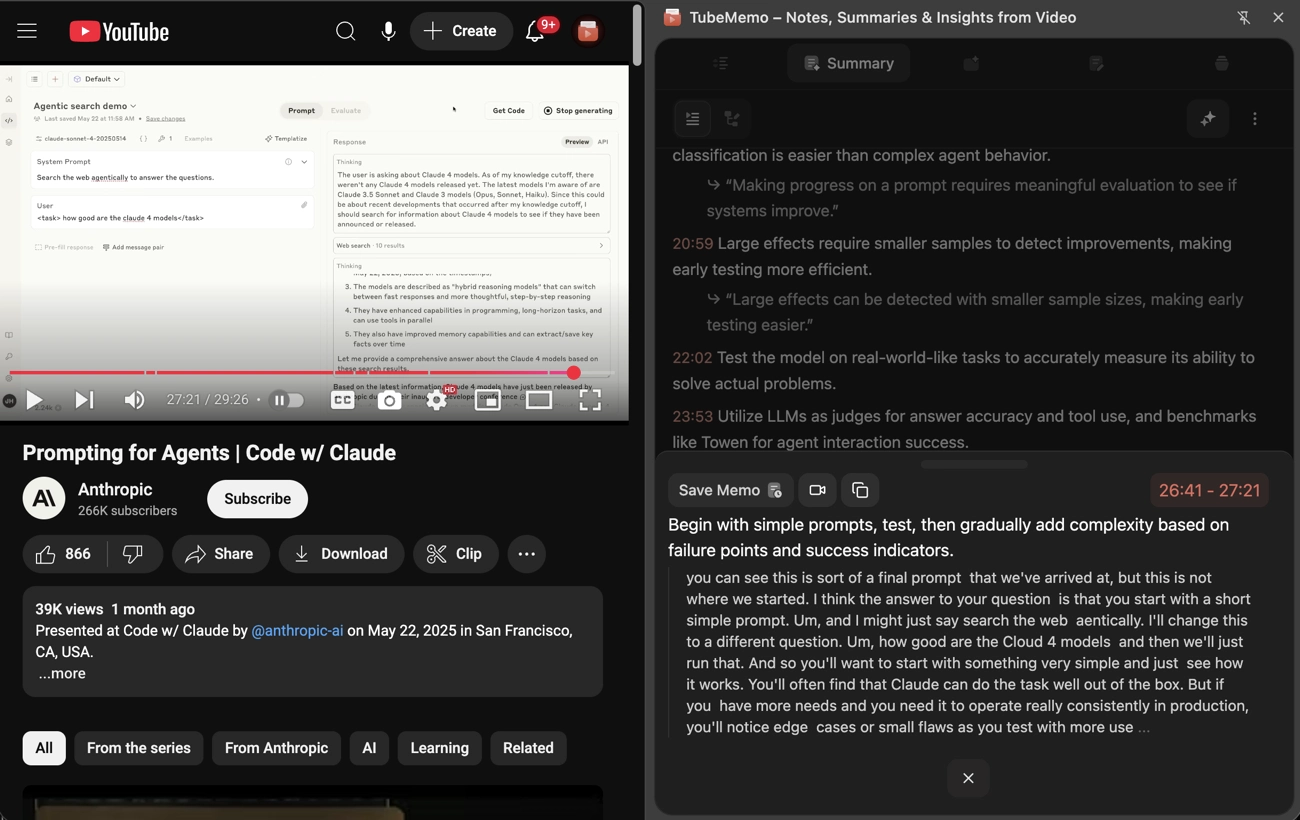Screen dimensions: 1300x820
Task: Copy memo with copy icon
Action: click(860, 490)
